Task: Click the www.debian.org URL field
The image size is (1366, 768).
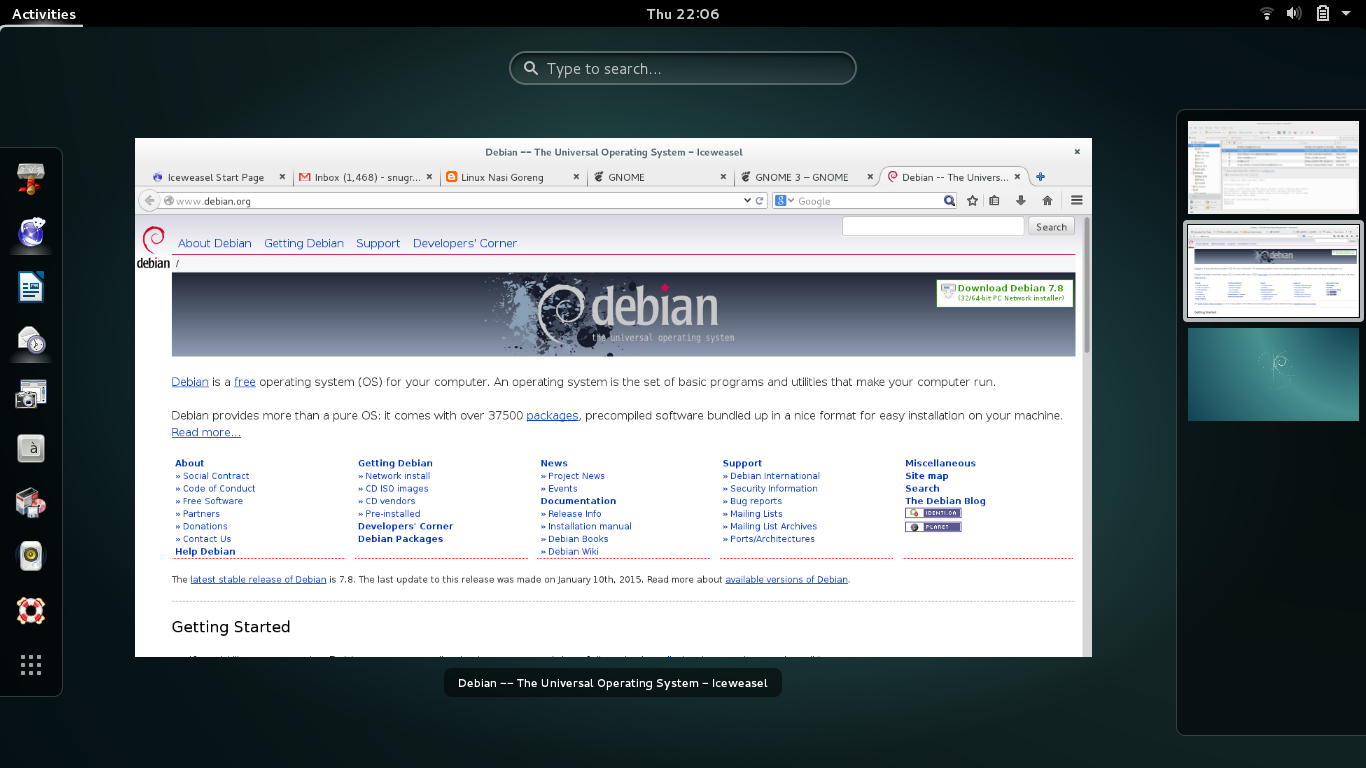Action: pyautogui.click(x=451, y=201)
